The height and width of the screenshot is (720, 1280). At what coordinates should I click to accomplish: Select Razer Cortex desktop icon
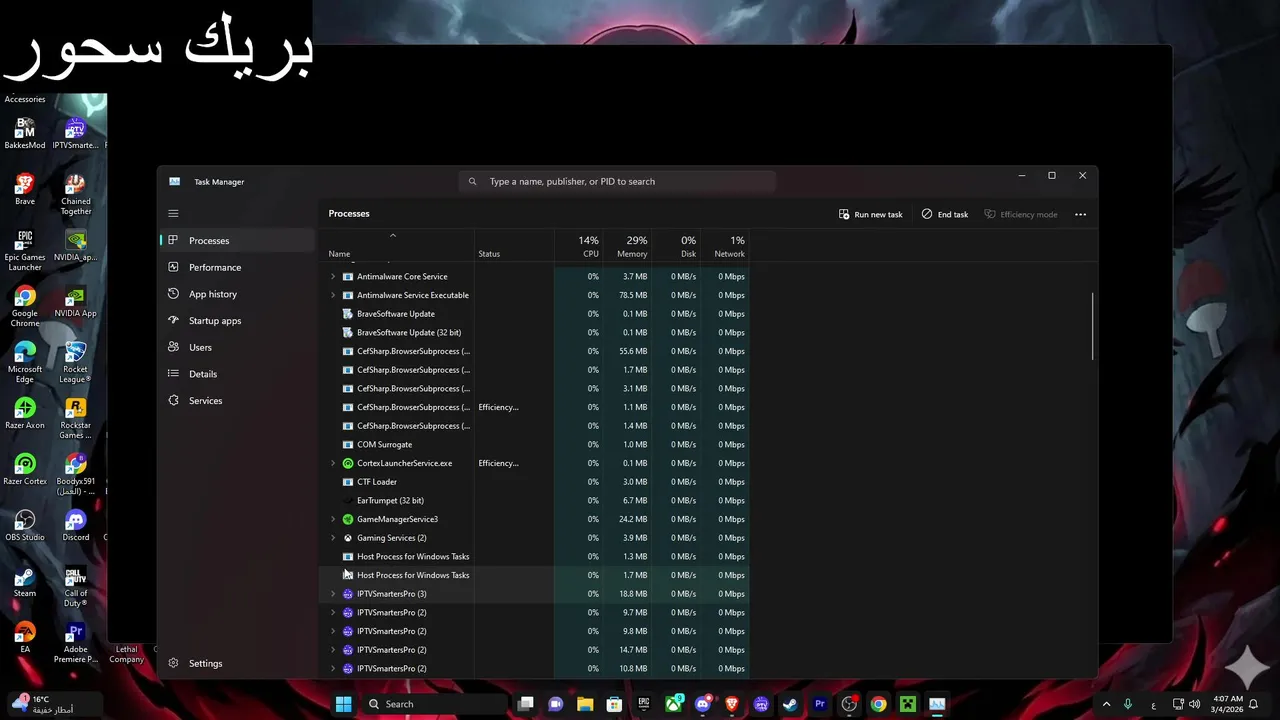coord(25,470)
